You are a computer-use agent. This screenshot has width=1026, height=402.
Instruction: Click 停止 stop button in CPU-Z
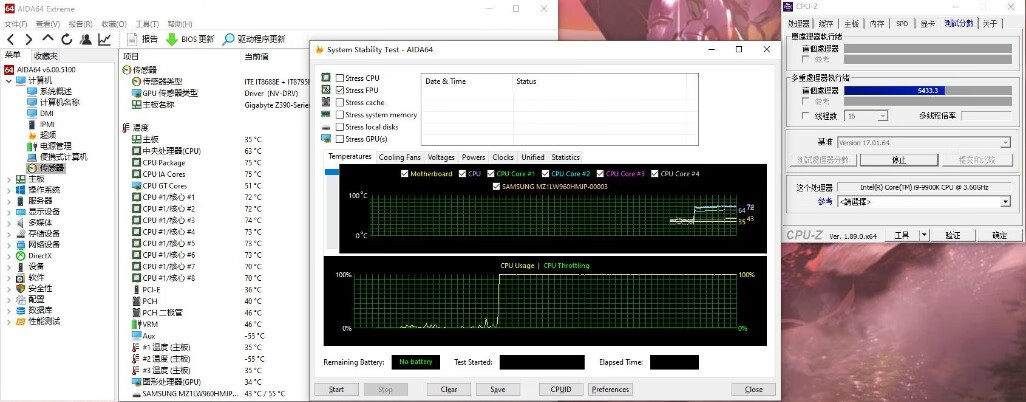[899, 160]
